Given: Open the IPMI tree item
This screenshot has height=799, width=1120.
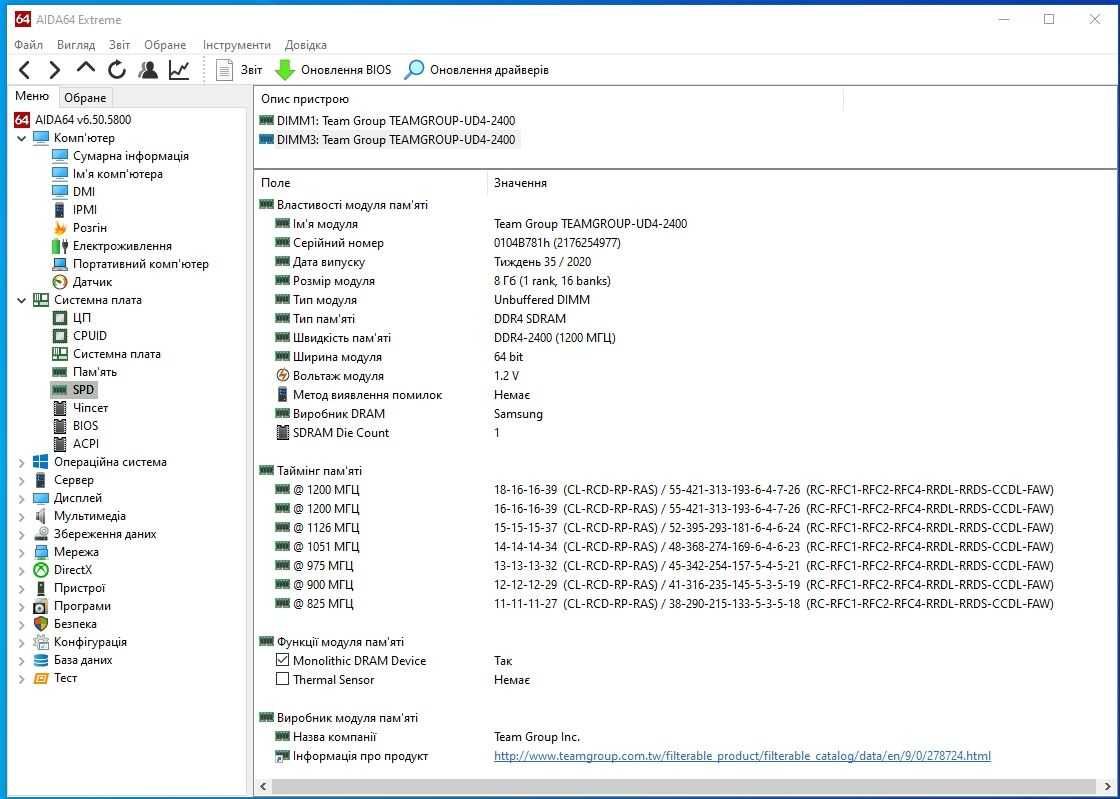Looking at the screenshot, I should click(x=85, y=209).
